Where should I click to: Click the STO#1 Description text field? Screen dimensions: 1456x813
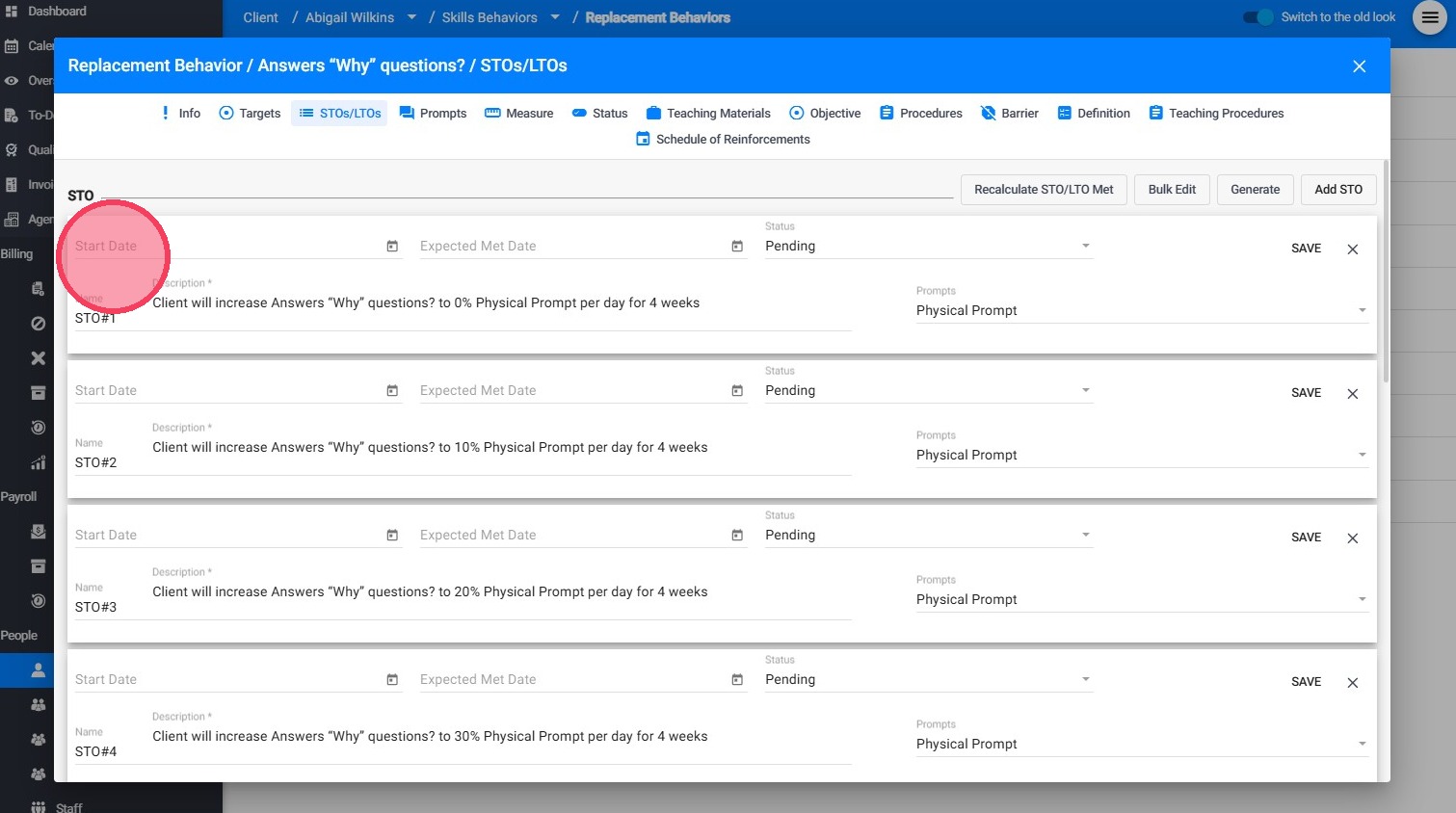(x=501, y=303)
